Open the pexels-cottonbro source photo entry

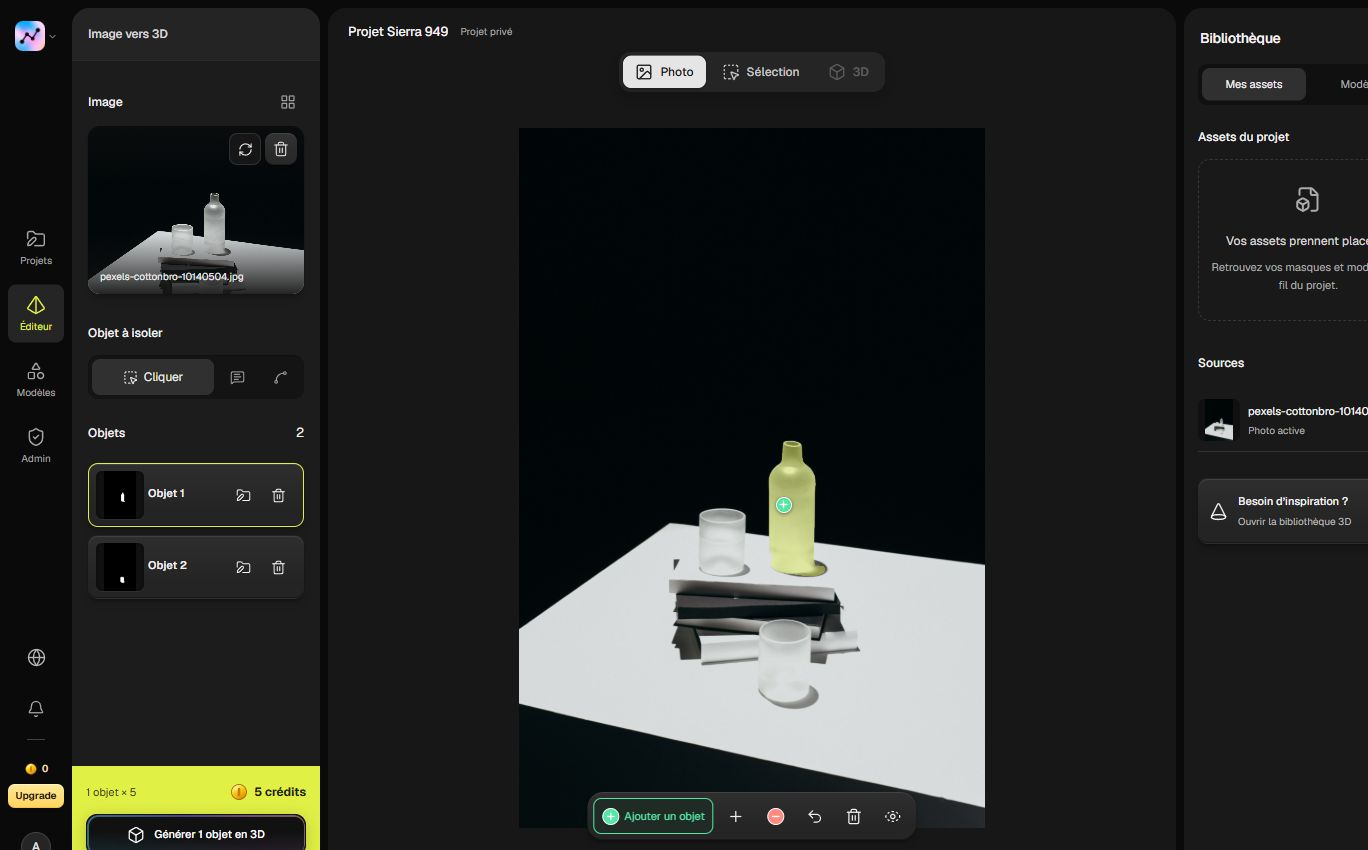pos(1283,420)
